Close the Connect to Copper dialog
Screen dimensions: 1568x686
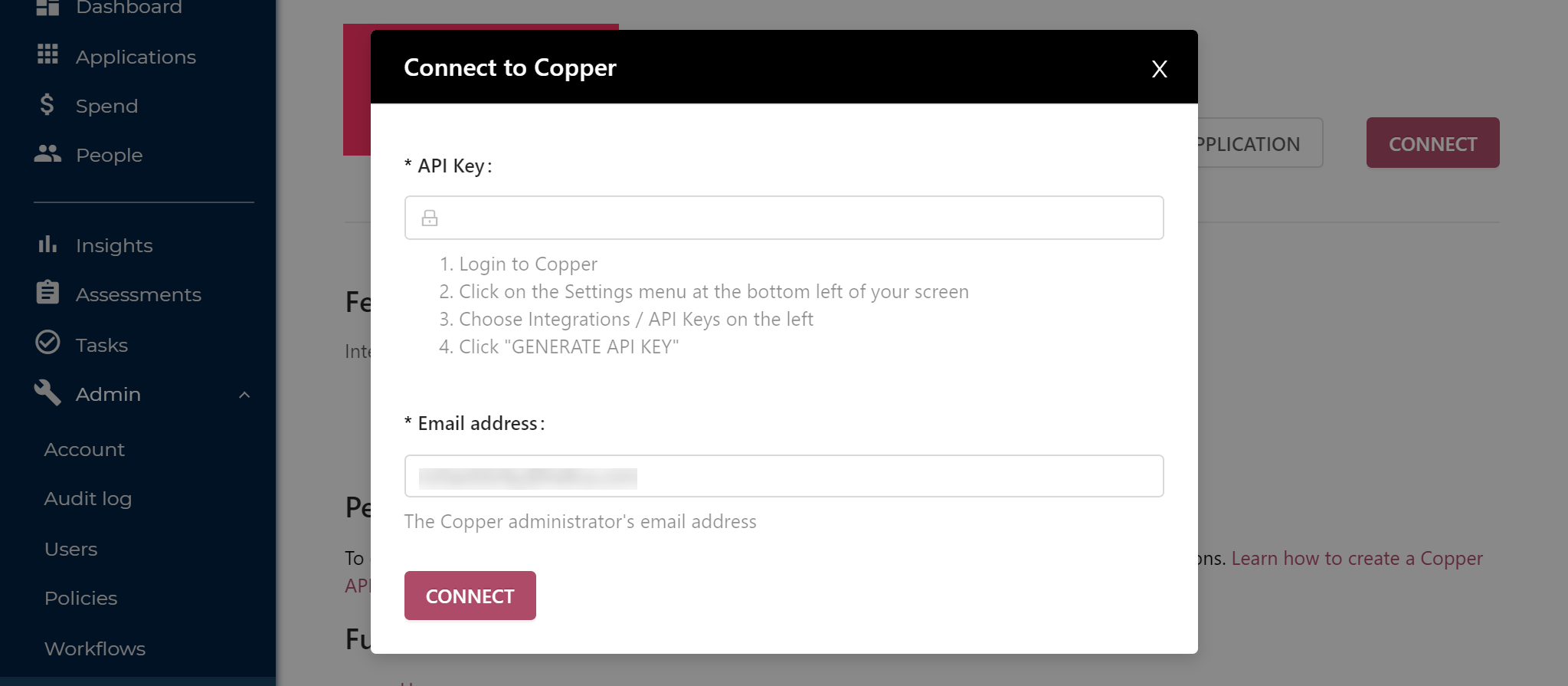tap(1159, 69)
